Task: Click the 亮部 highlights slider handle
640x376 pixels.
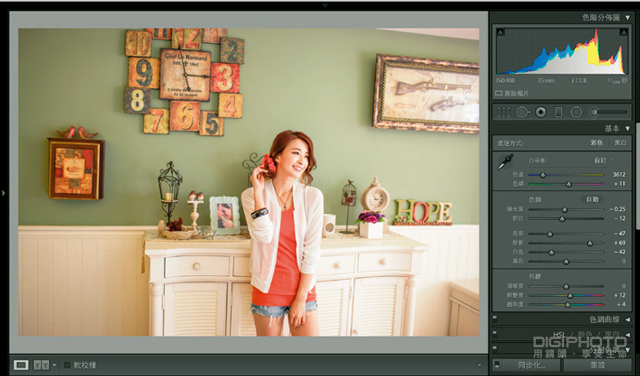Action: pos(550,234)
